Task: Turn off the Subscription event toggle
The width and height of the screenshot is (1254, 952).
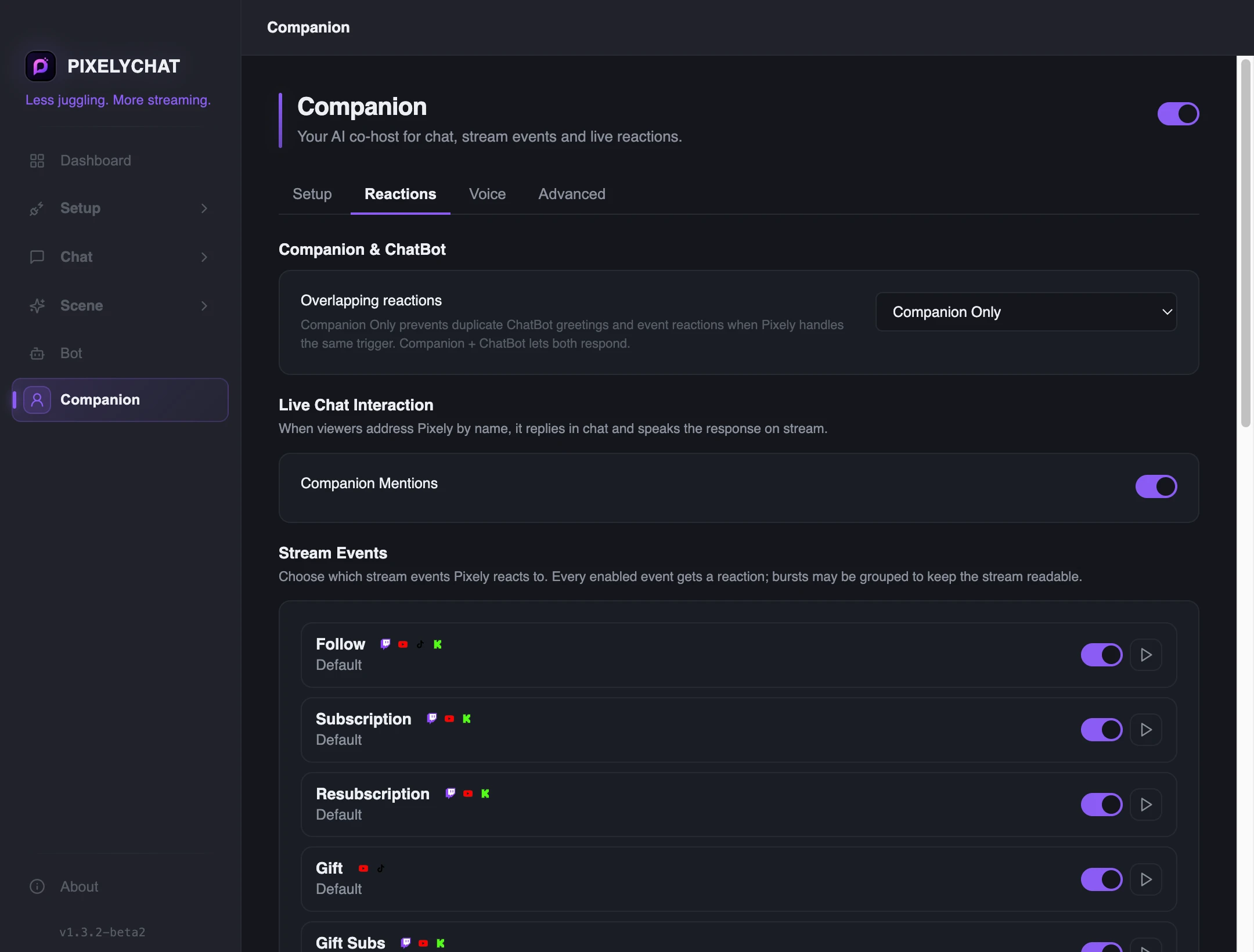Action: pos(1101,730)
